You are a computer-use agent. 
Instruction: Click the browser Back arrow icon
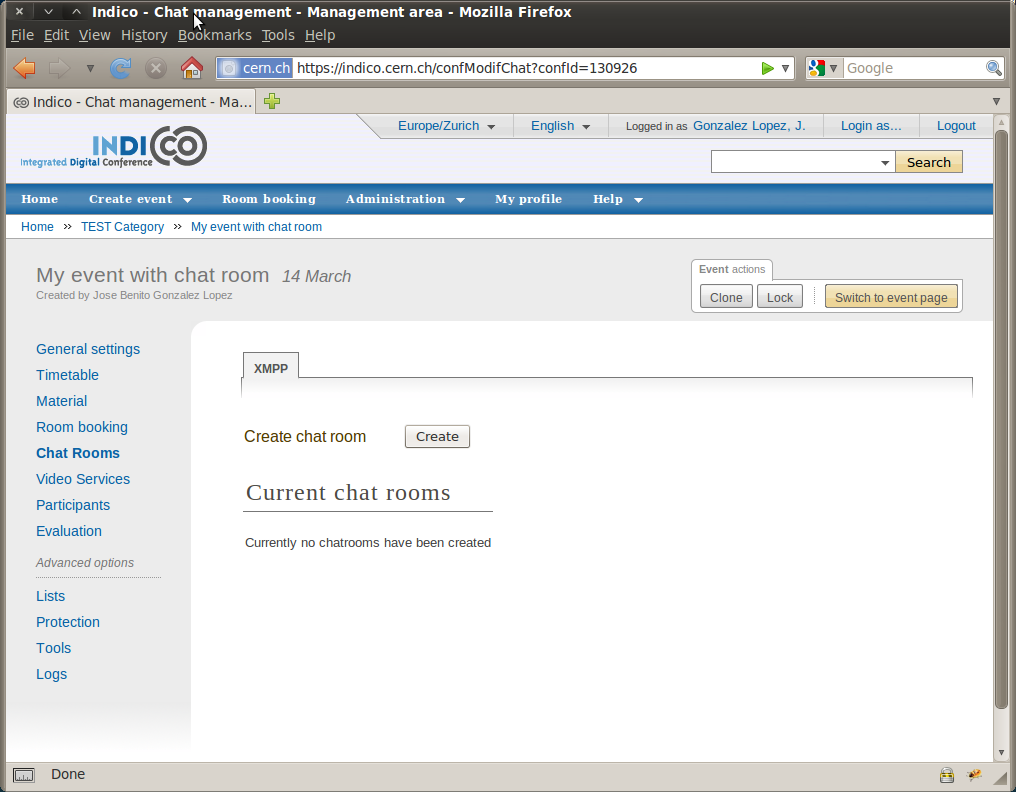pyautogui.click(x=25, y=68)
